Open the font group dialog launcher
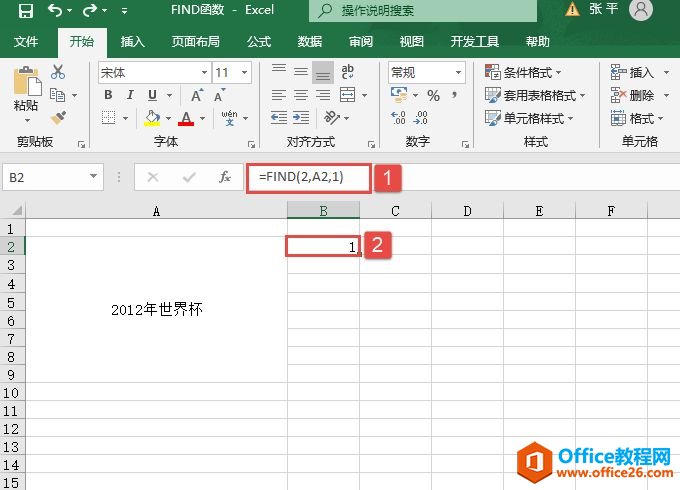This screenshot has height=490, width=680. coord(251,144)
